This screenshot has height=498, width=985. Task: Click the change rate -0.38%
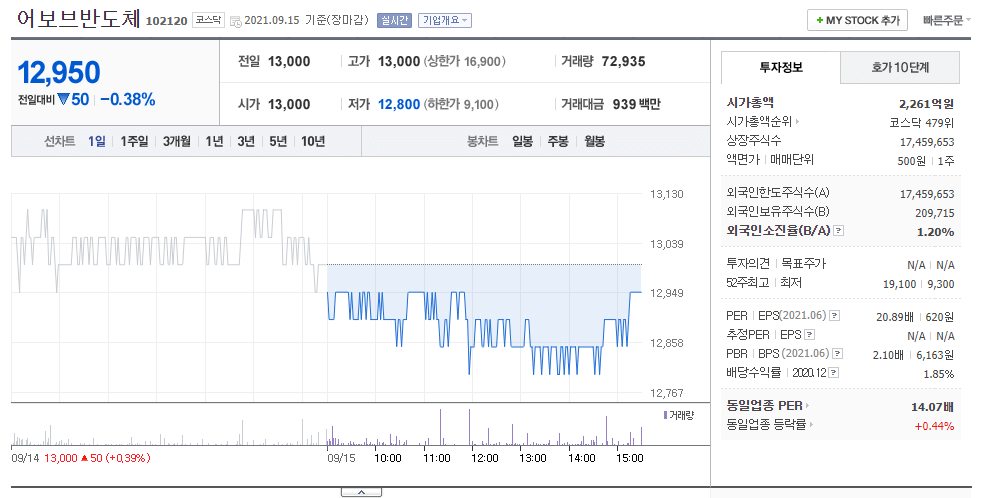pos(128,99)
